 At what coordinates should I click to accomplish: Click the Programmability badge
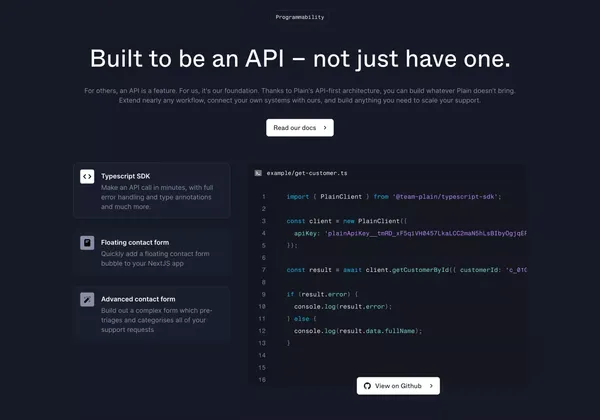click(x=300, y=17)
